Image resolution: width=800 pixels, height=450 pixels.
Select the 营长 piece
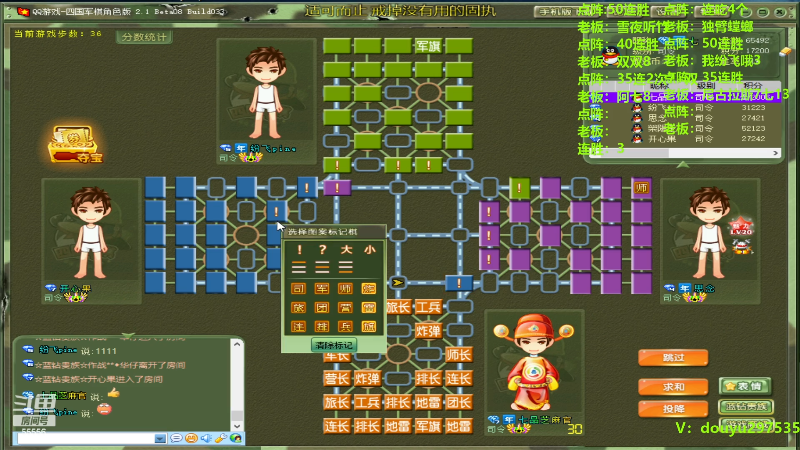click(336, 379)
